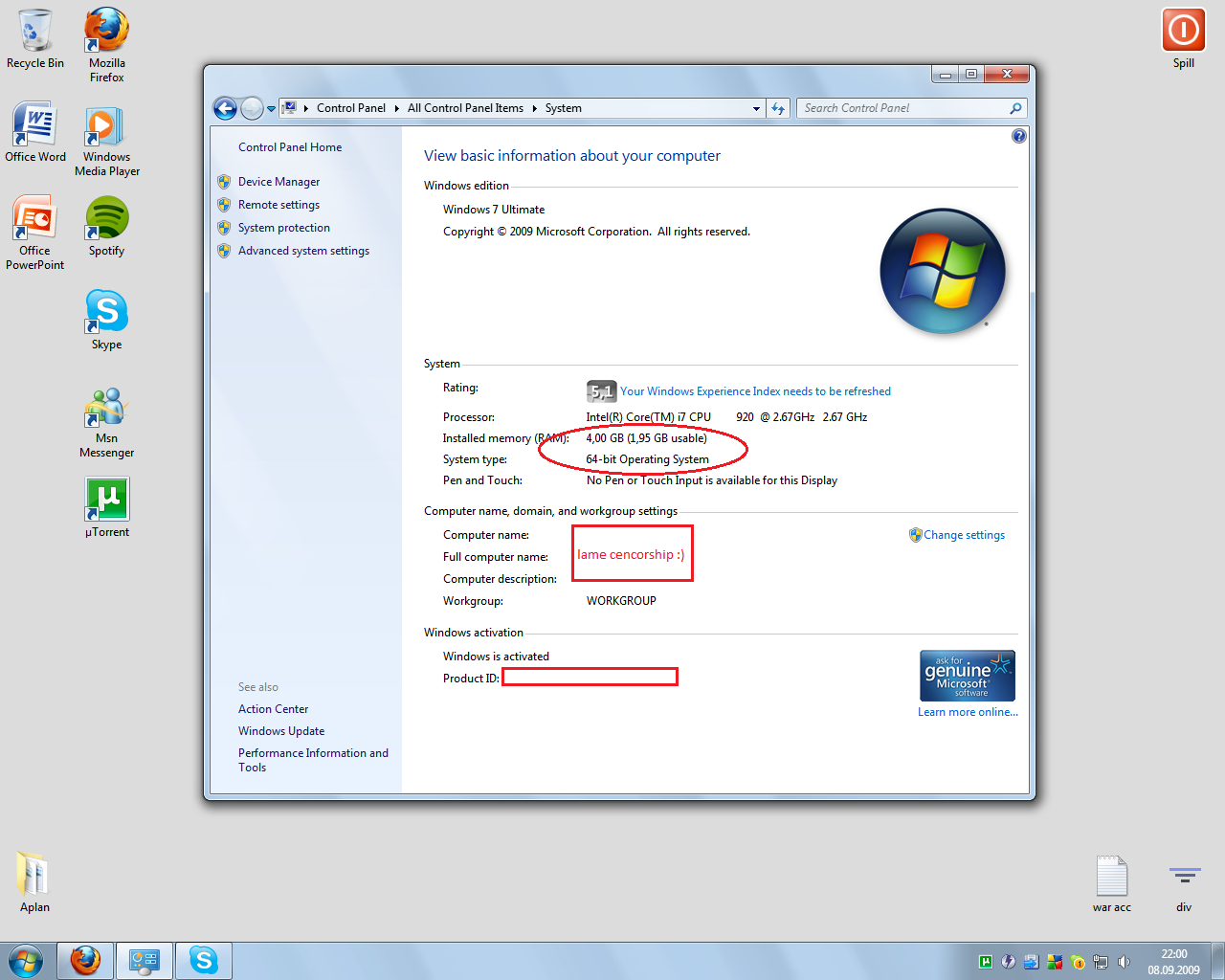Select the µTorrent desktop shortcut

point(107,507)
